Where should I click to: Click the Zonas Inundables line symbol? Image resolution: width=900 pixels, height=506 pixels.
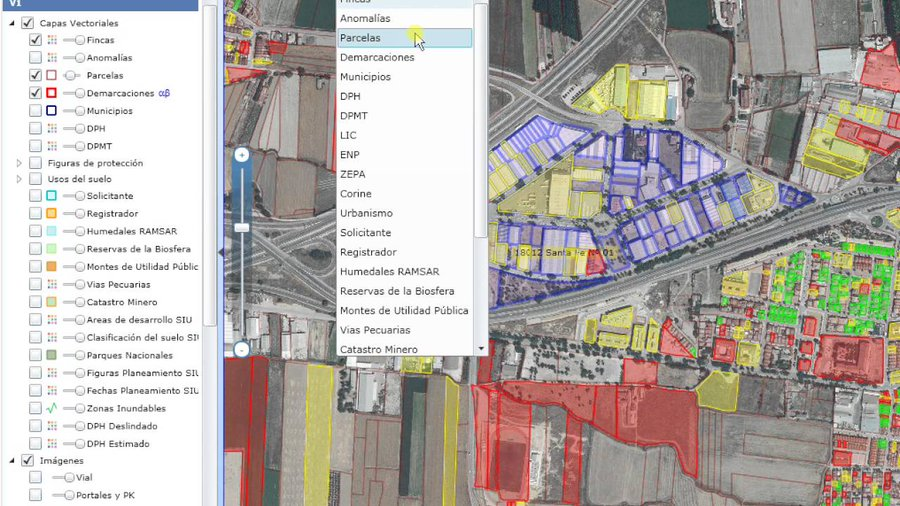(52, 408)
